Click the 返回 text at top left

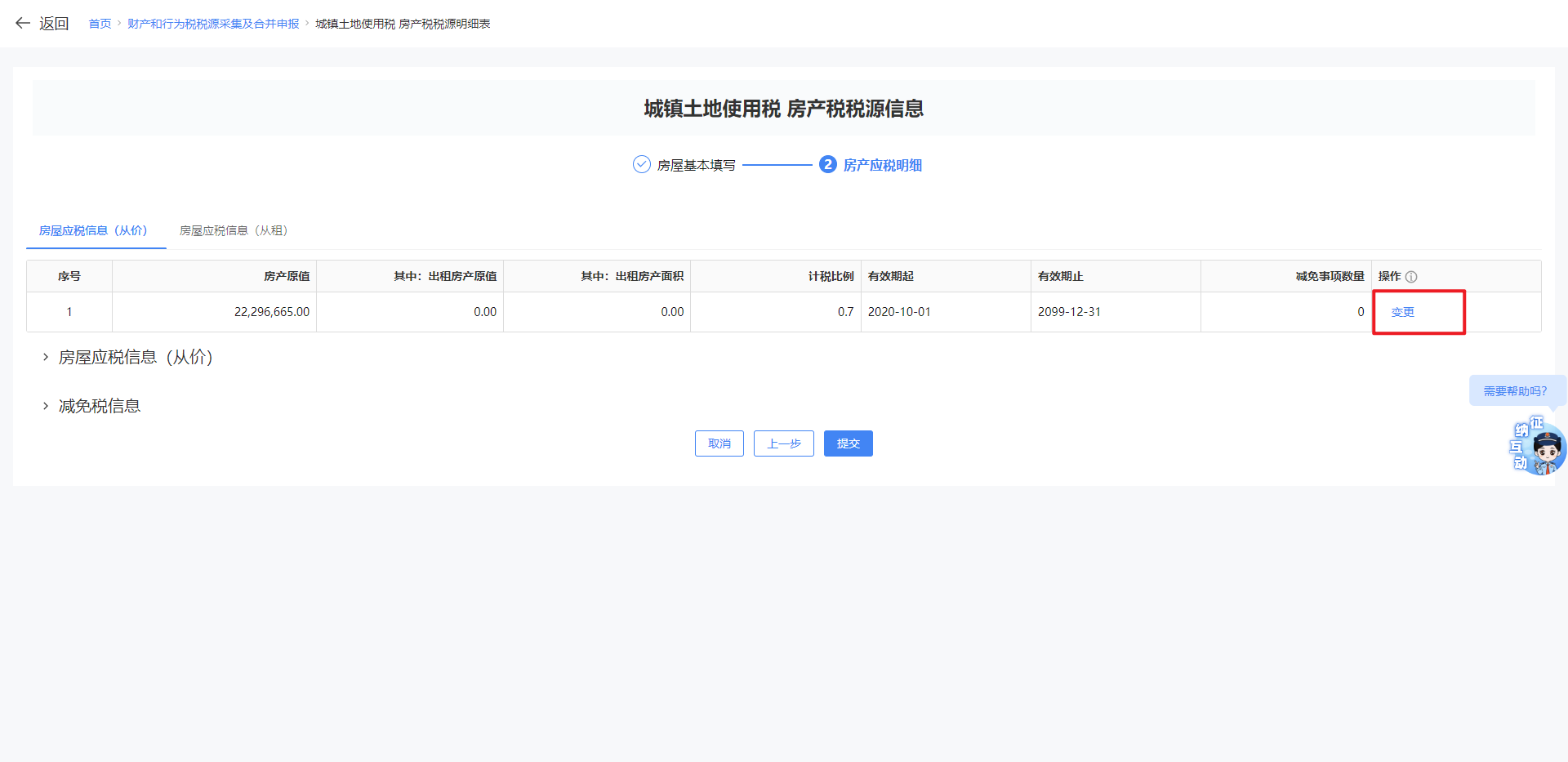pos(54,24)
